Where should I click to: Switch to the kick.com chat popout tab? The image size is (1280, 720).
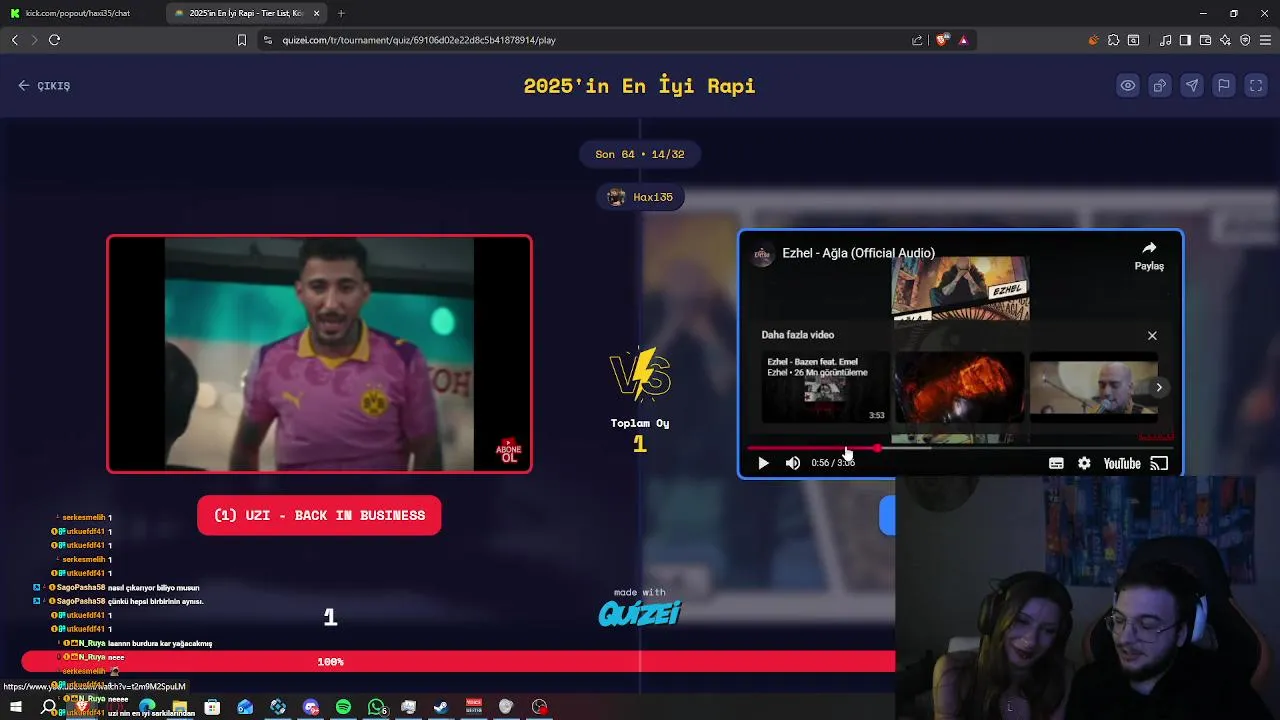pyautogui.click(x=78, y=13)
